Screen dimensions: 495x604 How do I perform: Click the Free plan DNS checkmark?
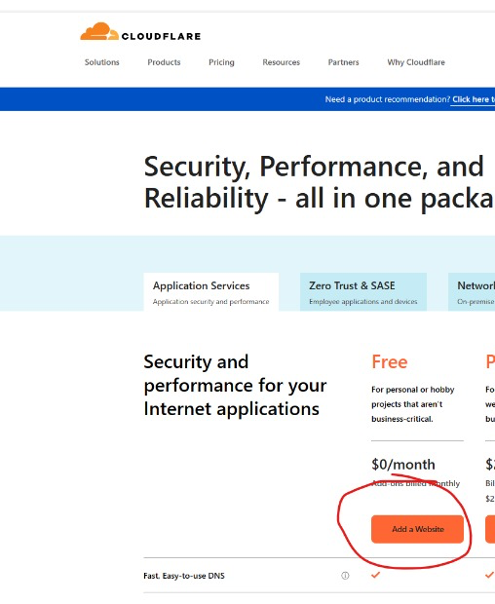pos(376,575)
